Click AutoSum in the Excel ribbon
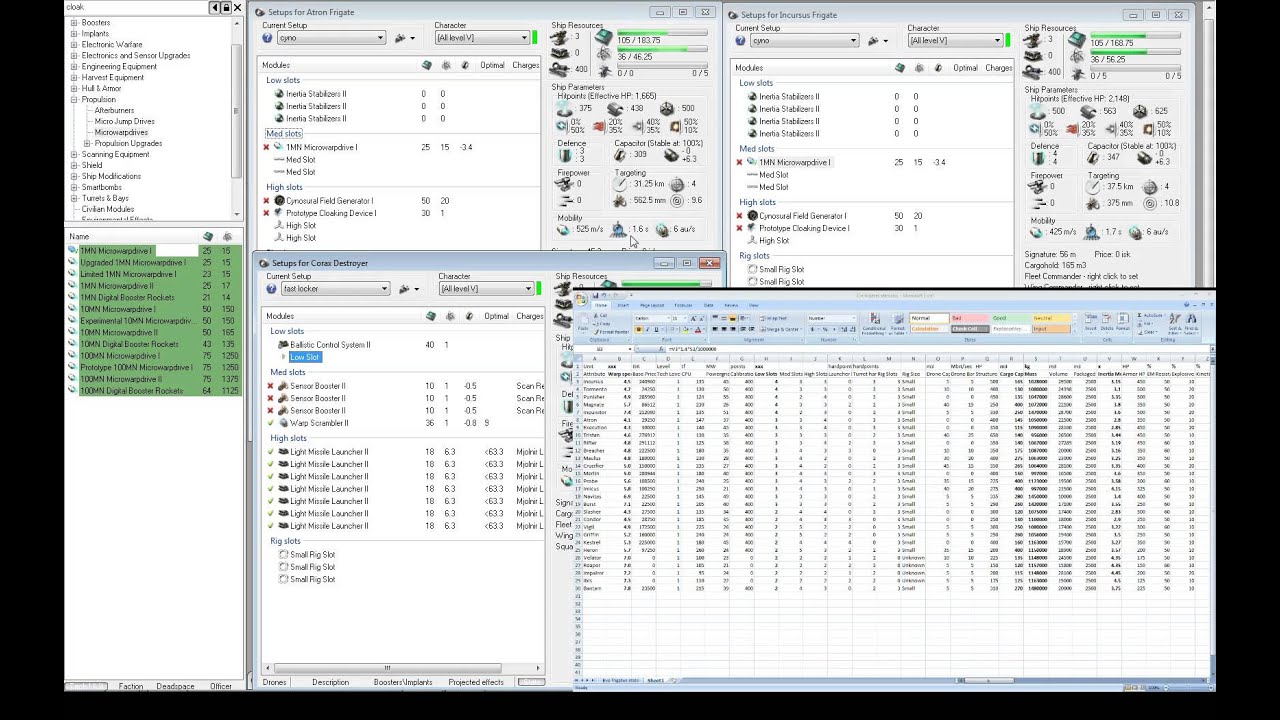Screen dimensions: 1280x720 (x=1150, y=315)
